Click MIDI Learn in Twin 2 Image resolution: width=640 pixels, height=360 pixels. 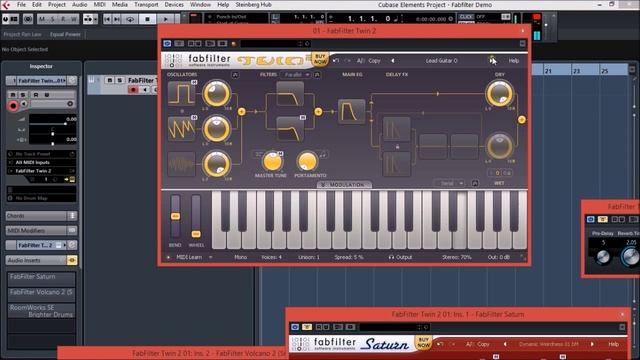pos(189,257)
